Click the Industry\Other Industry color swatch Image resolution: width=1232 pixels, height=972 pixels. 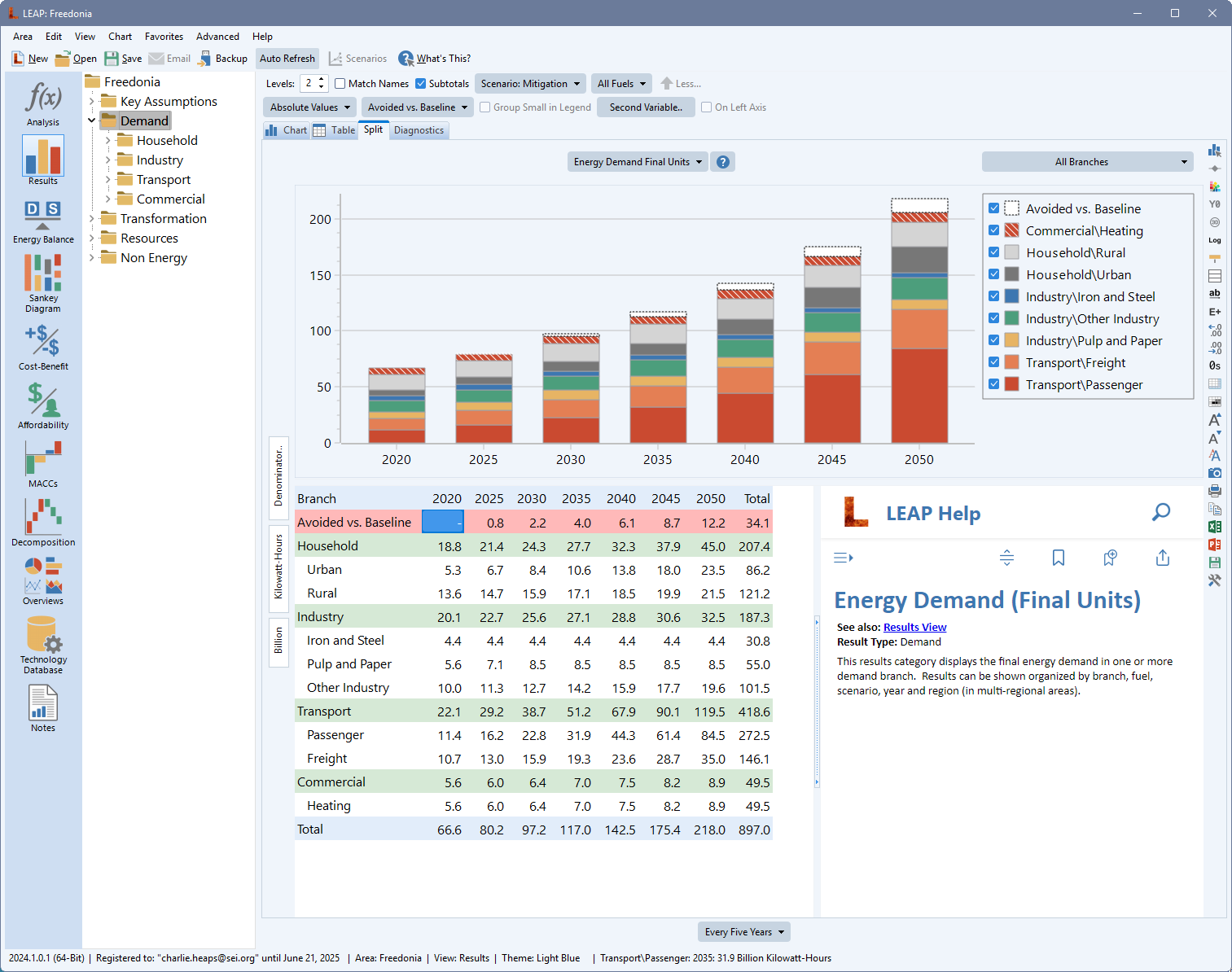point(1011,318)
